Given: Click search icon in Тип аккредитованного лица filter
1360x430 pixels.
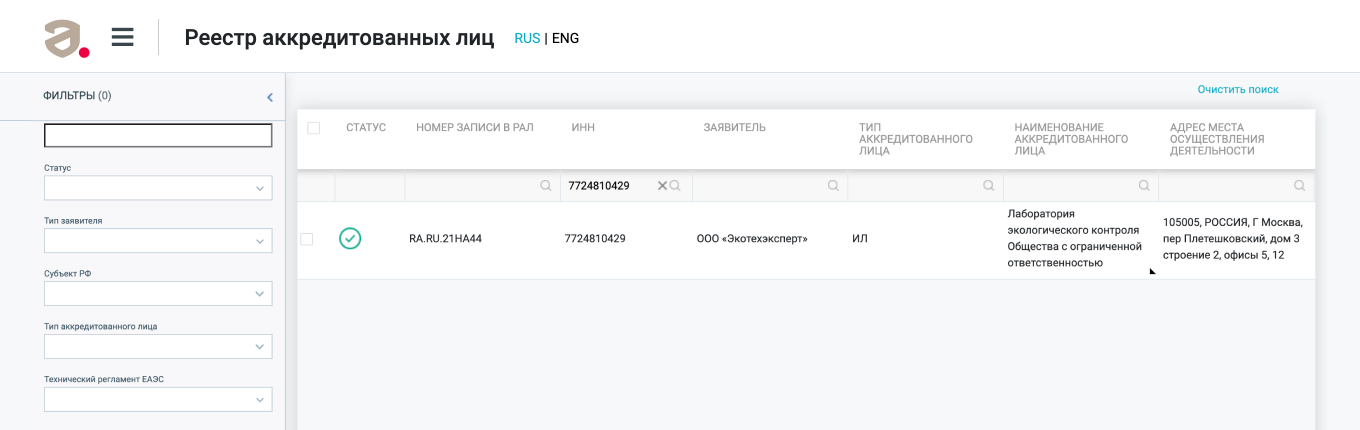Looking at the screenshot, I should tap(988, 186).
